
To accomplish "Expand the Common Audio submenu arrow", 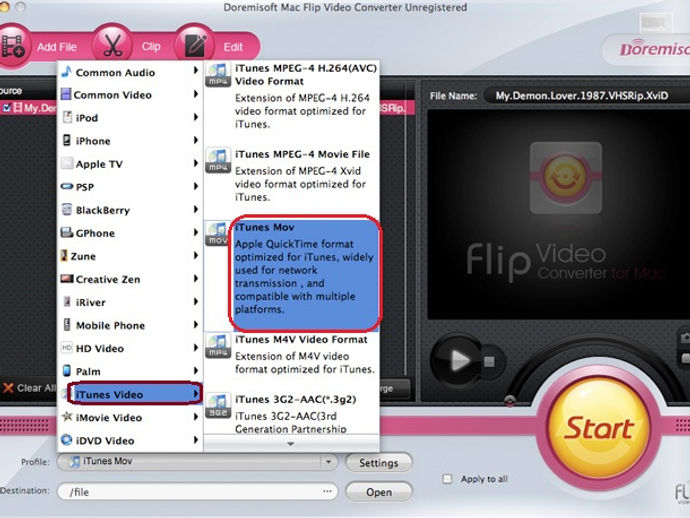I will pos(195,70).
